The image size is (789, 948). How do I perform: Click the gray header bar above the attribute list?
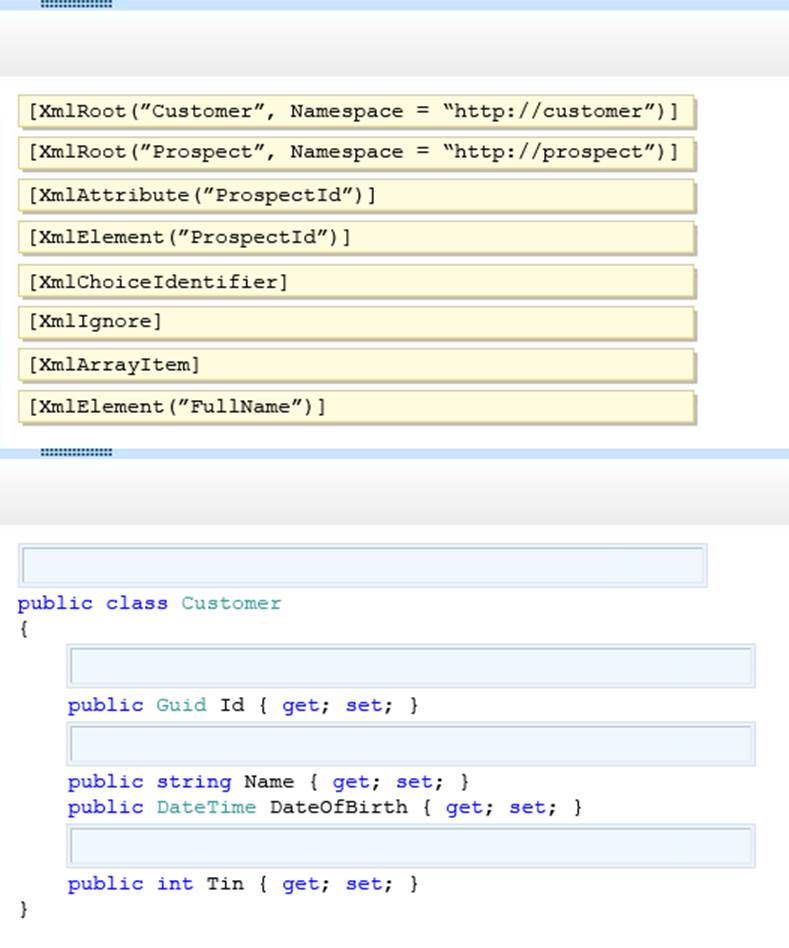(x=394, y=43)
